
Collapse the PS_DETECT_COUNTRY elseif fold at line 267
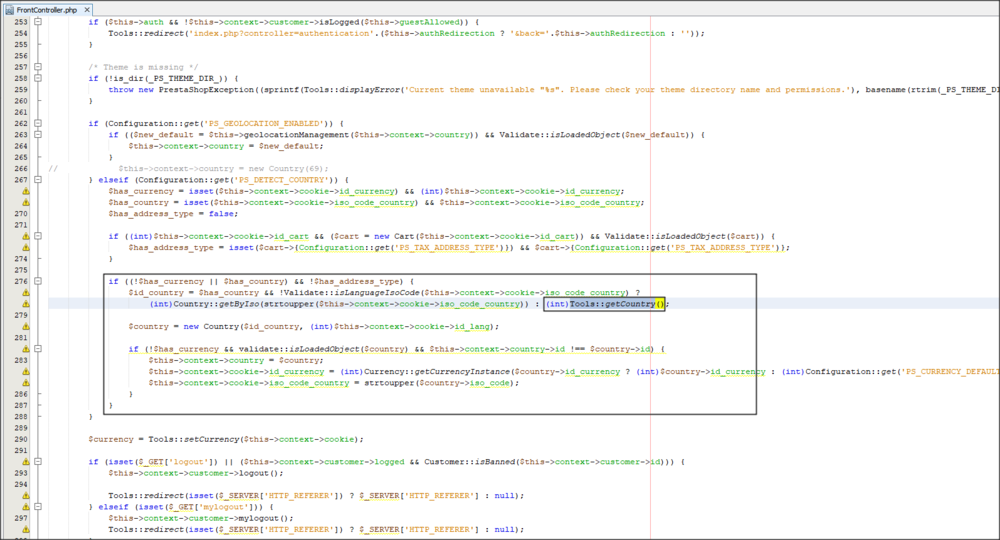(x=38, y=180)
